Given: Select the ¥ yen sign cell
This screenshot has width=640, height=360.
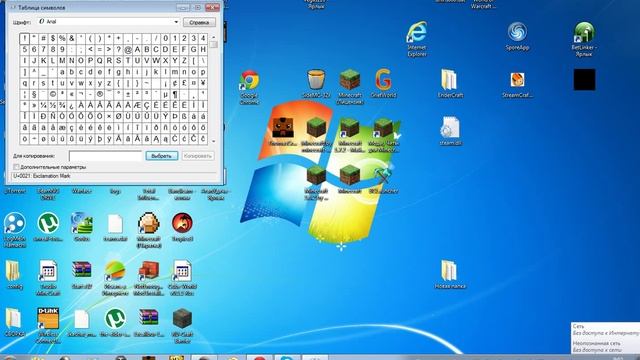Looking at the screenshot, I should click(203, 83).
